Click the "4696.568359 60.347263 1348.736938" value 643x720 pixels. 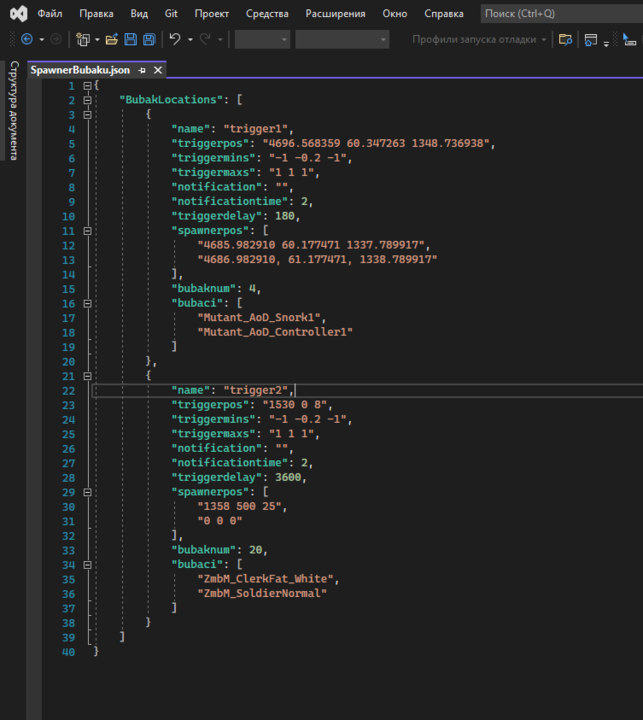tap(376, 143)
